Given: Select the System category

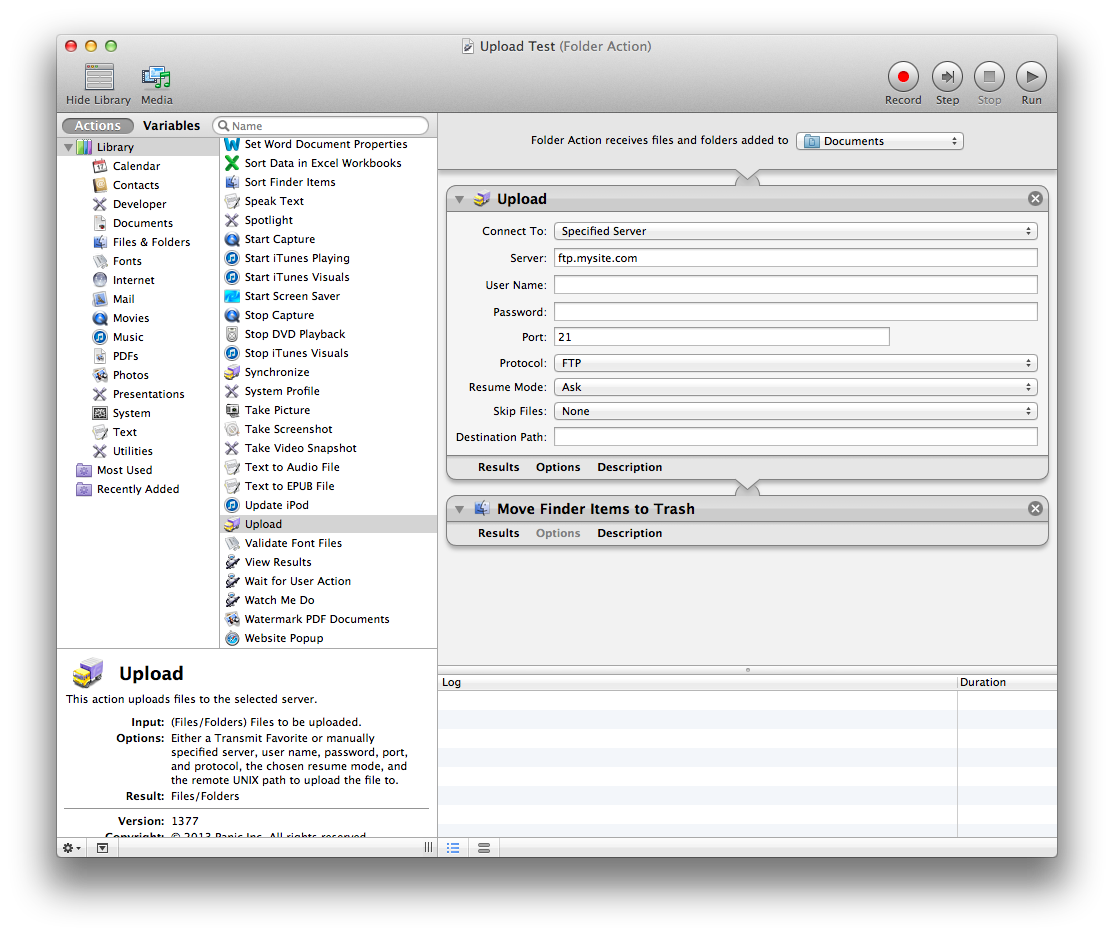Looking at the screenshot, I should [x=131, y=414].
